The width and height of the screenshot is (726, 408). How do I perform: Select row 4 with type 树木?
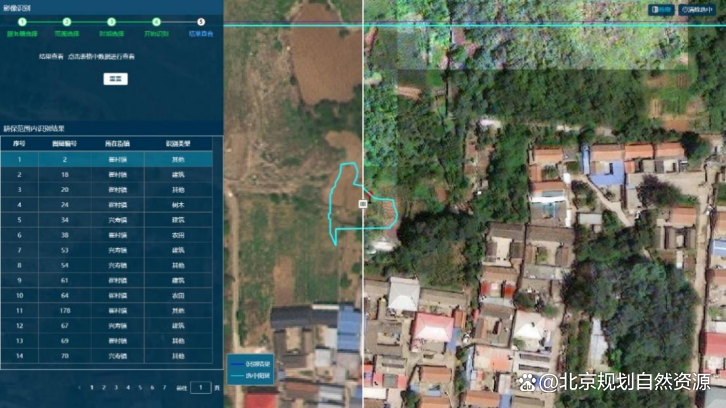(x=110, y=203)
